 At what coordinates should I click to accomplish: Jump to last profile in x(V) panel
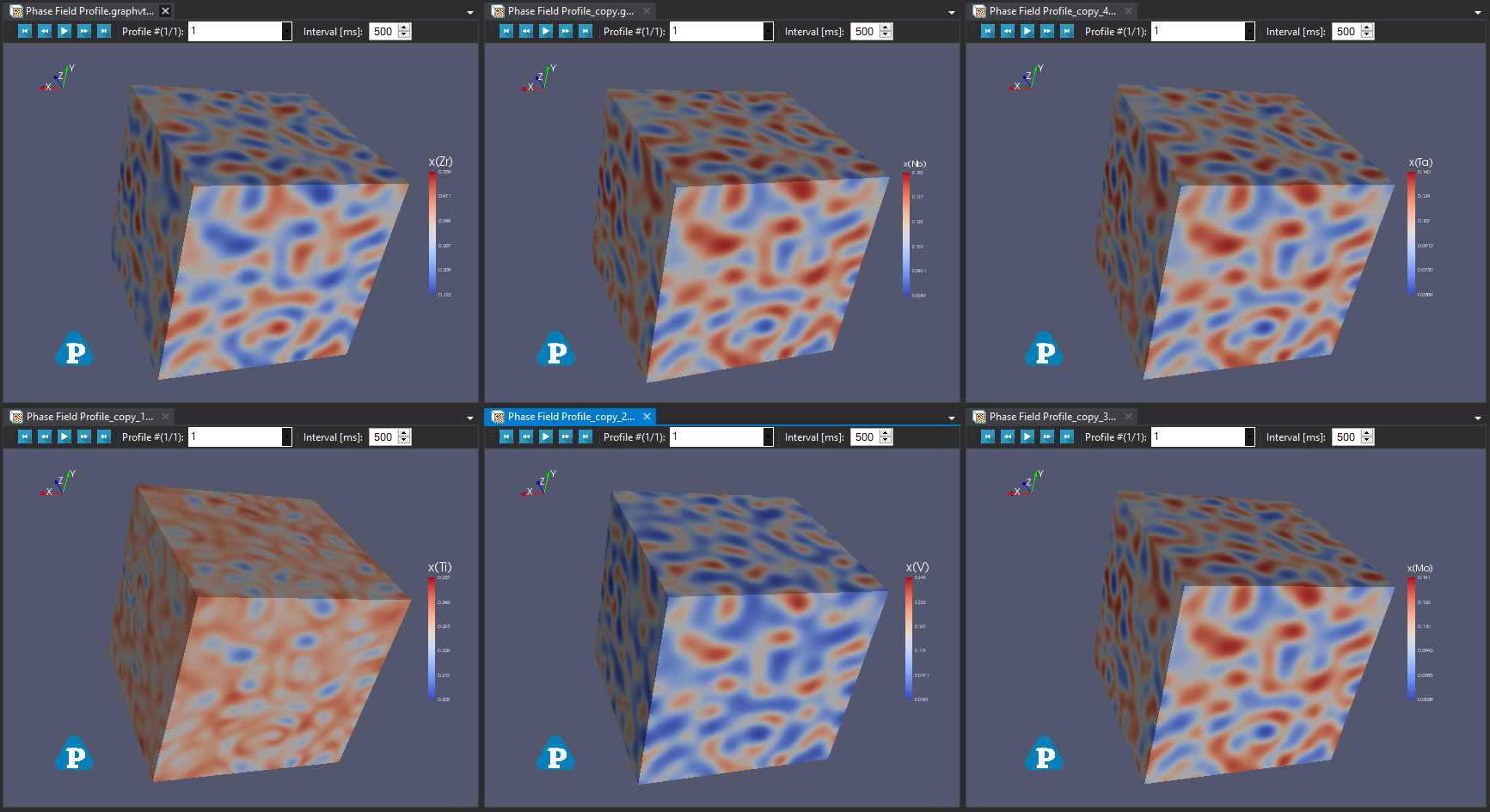click(586, 437)
